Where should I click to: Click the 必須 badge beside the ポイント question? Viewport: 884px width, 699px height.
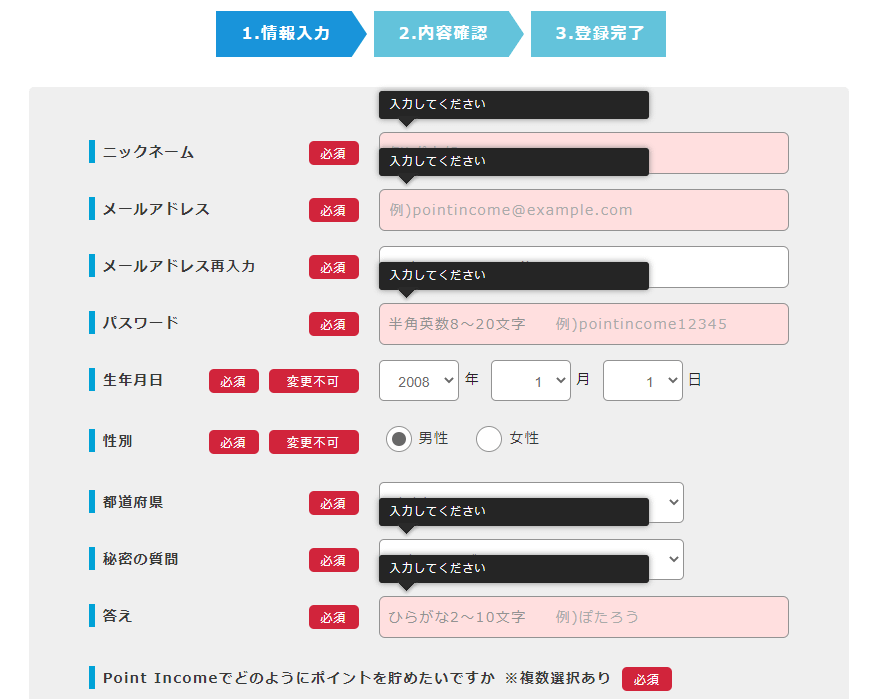click(647, 678)
